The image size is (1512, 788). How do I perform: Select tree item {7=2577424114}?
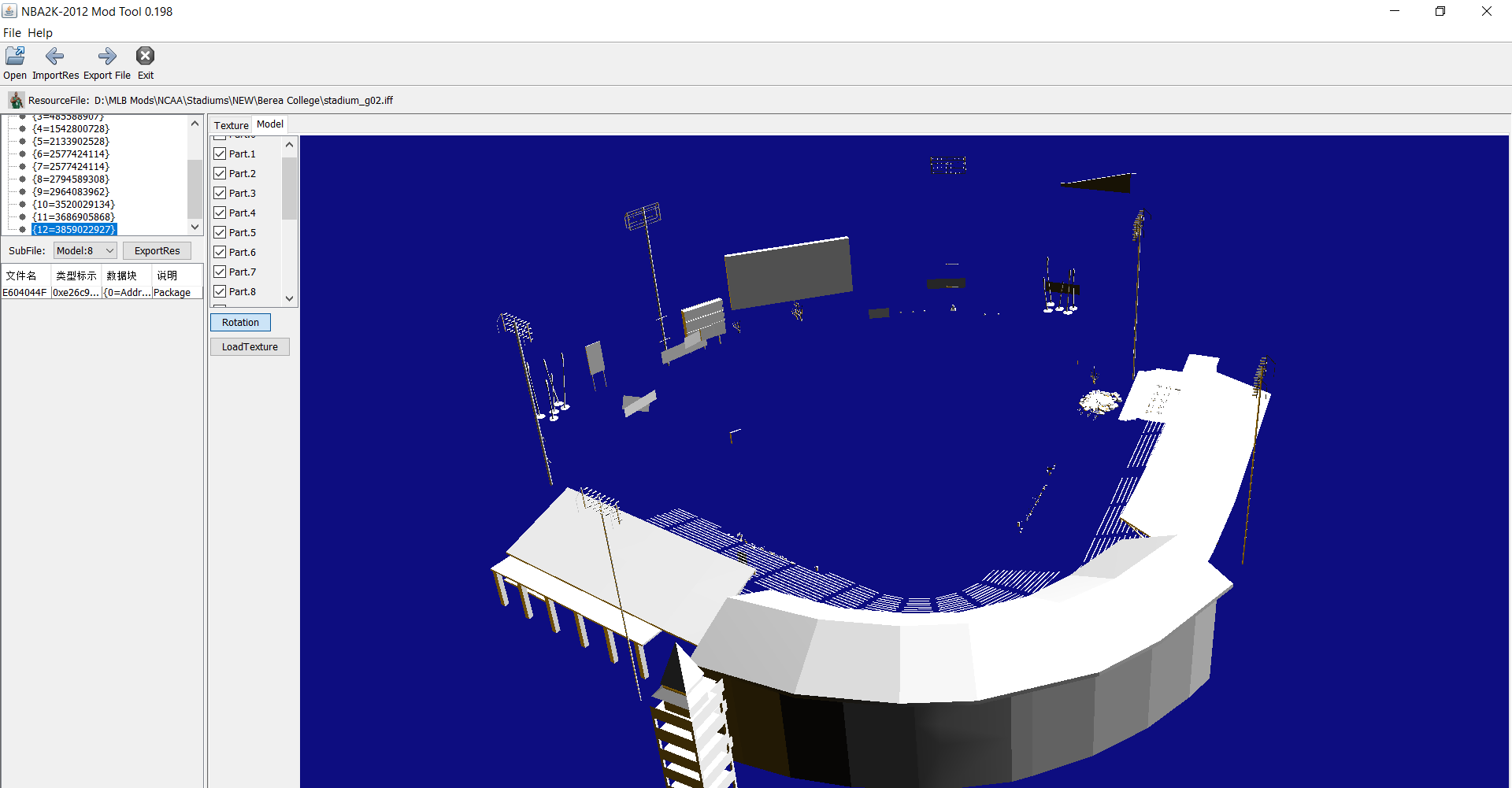(71, 166)
